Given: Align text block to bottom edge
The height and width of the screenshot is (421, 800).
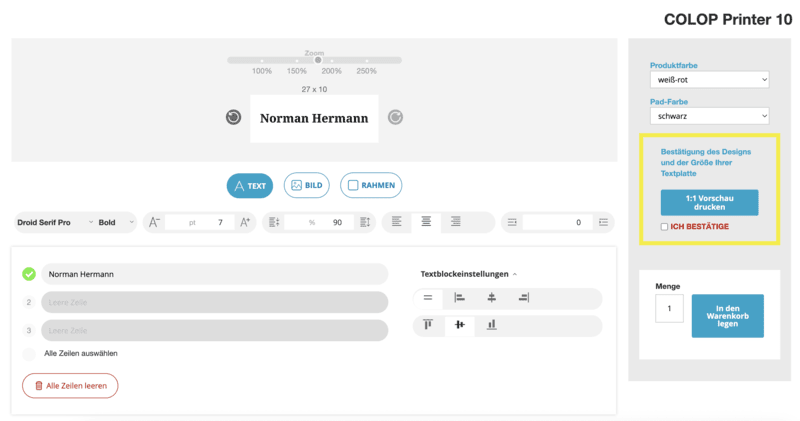Looking at the screenshot, I should click(491, 325).
